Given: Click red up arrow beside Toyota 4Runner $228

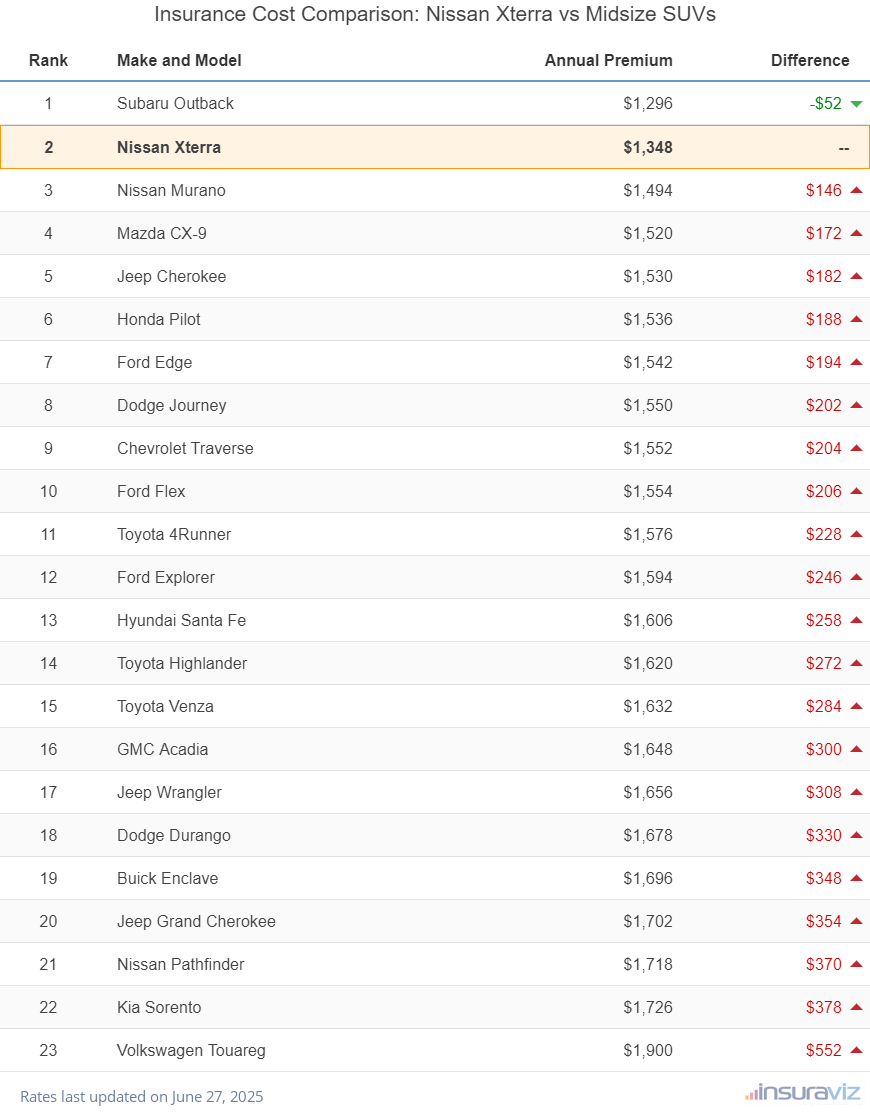Looking at the screenshot, I should coord(856,534).
